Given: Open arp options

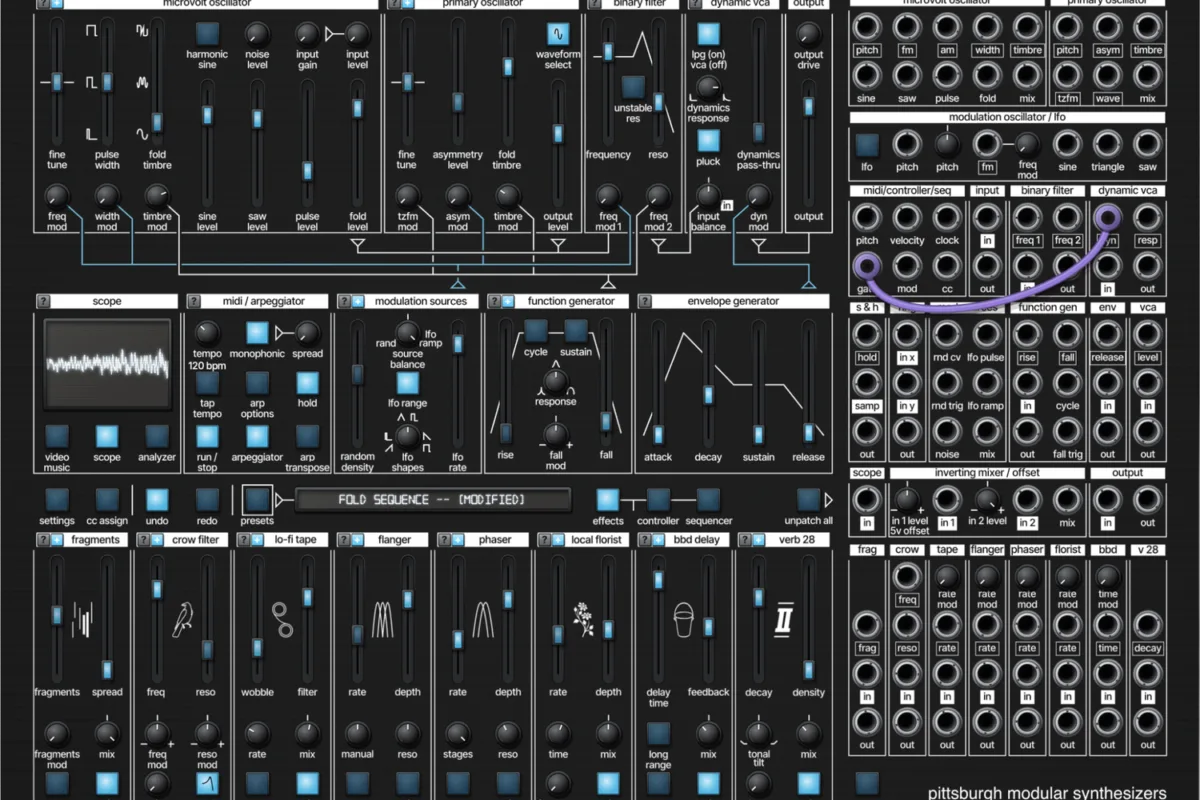Looking at the screenshot, I should tap(257, 383).
